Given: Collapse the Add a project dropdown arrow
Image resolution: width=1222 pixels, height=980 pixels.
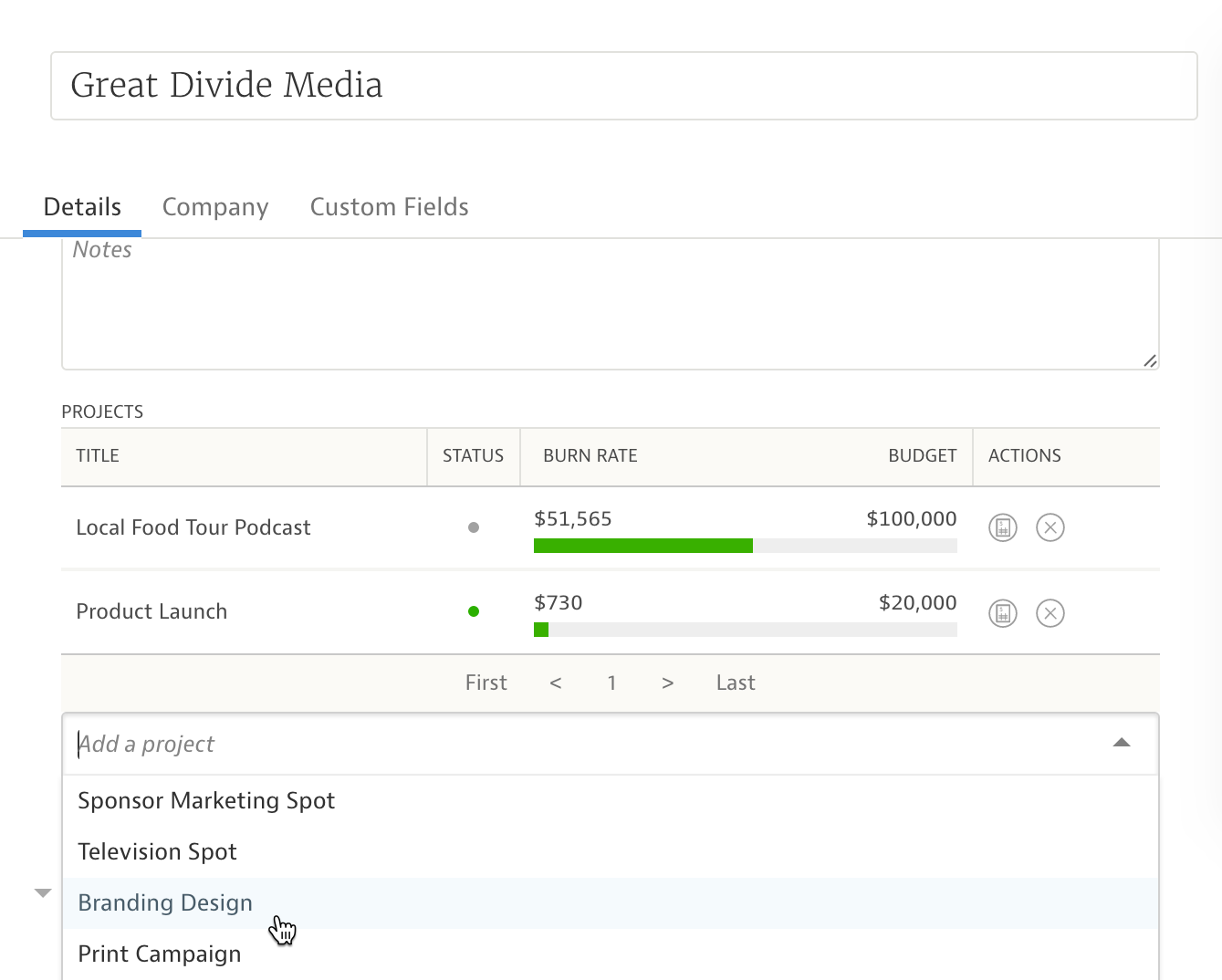Looking at the screenshot, I should pyautogui.click(x=1122, y=743).
